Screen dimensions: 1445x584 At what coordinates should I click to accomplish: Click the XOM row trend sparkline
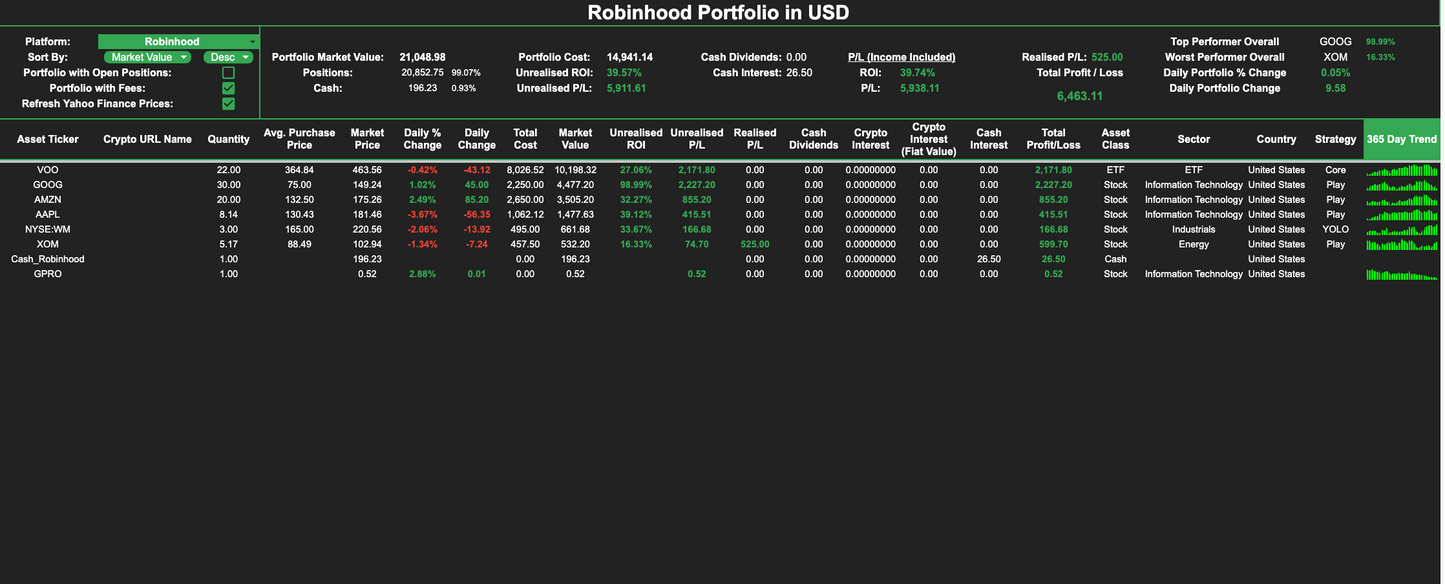coord(1401,244)
